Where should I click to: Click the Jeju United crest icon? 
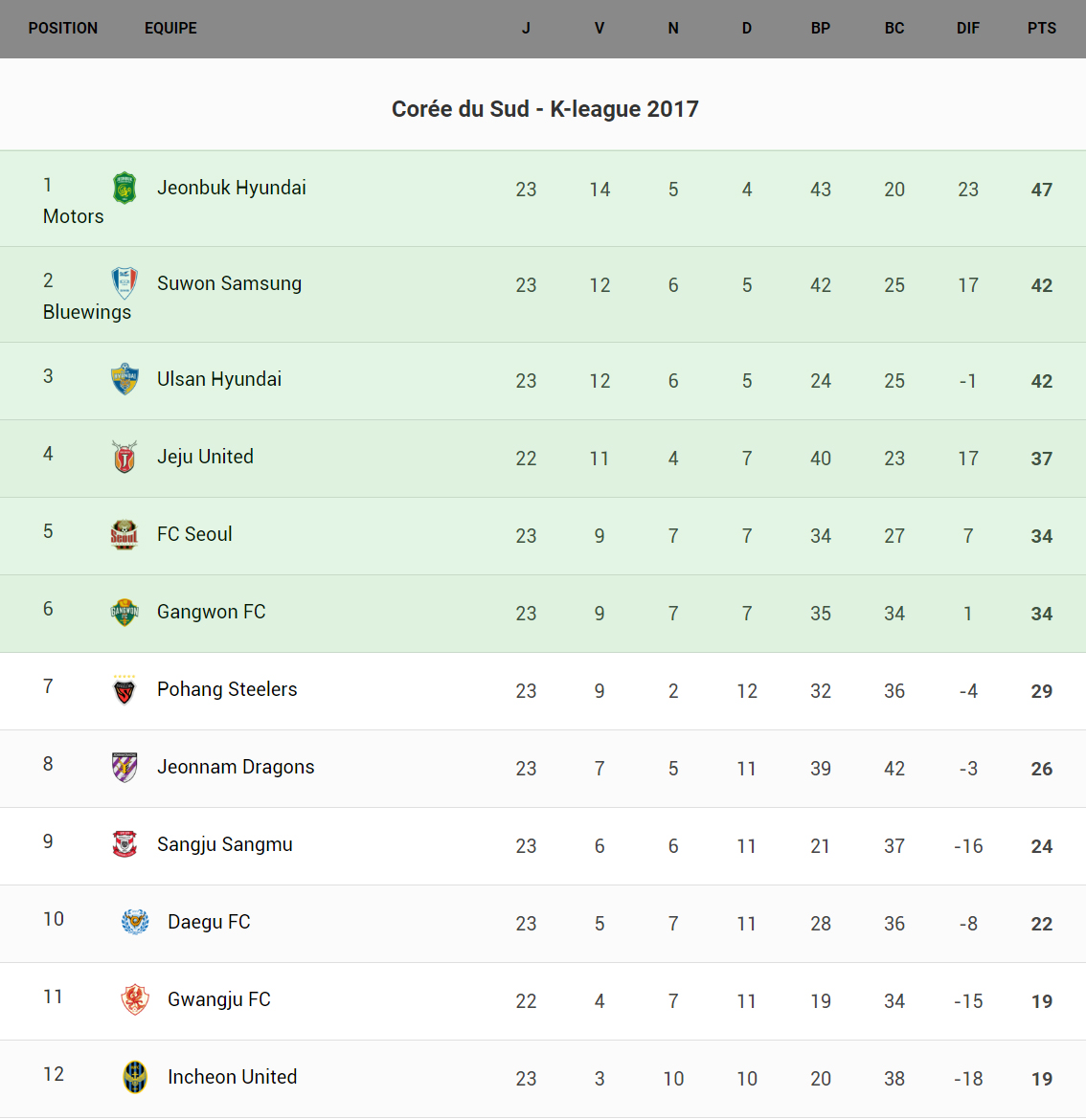tap(124, 457)
